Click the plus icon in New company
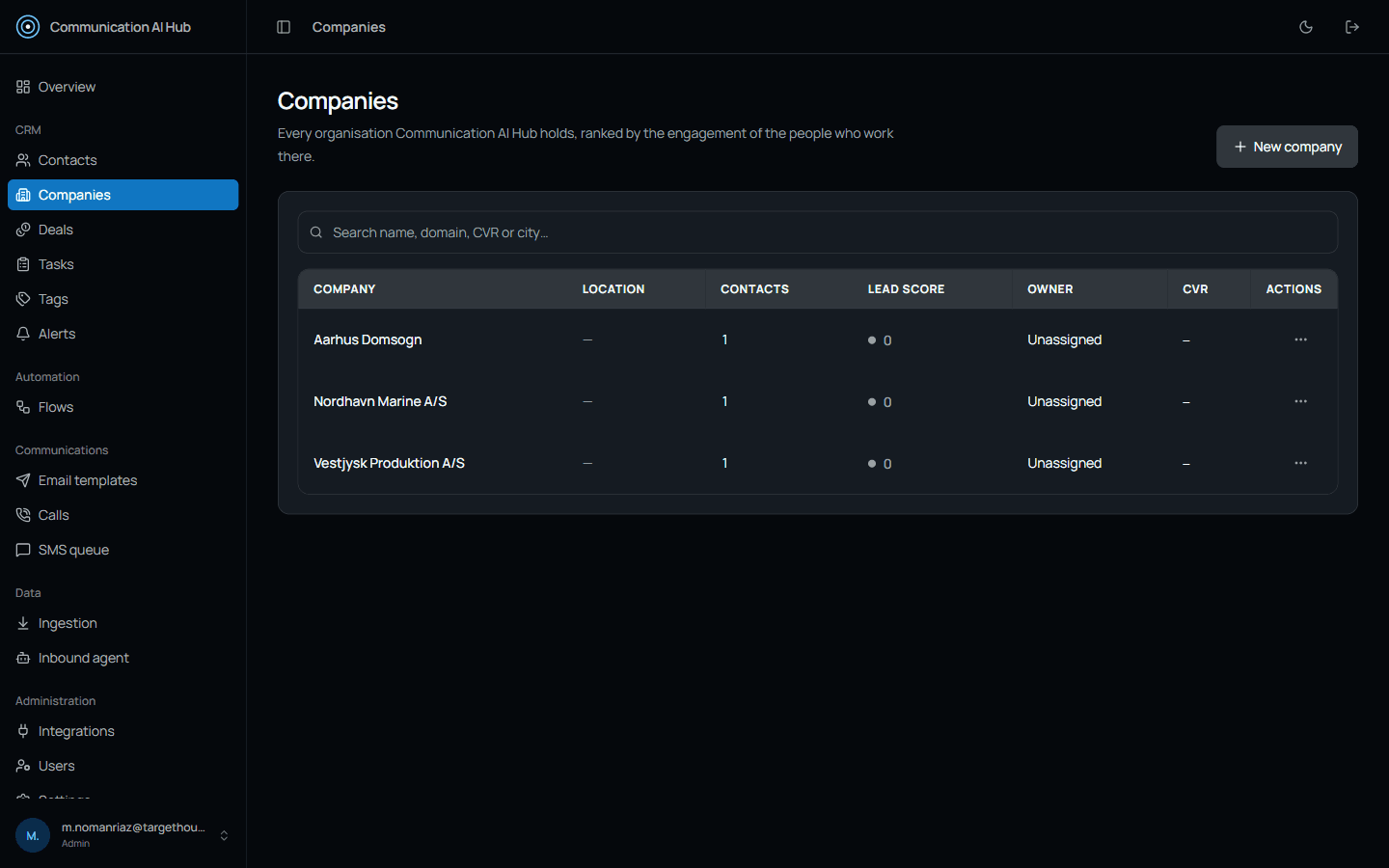The image size is (1389, 868). (1240, 147)
